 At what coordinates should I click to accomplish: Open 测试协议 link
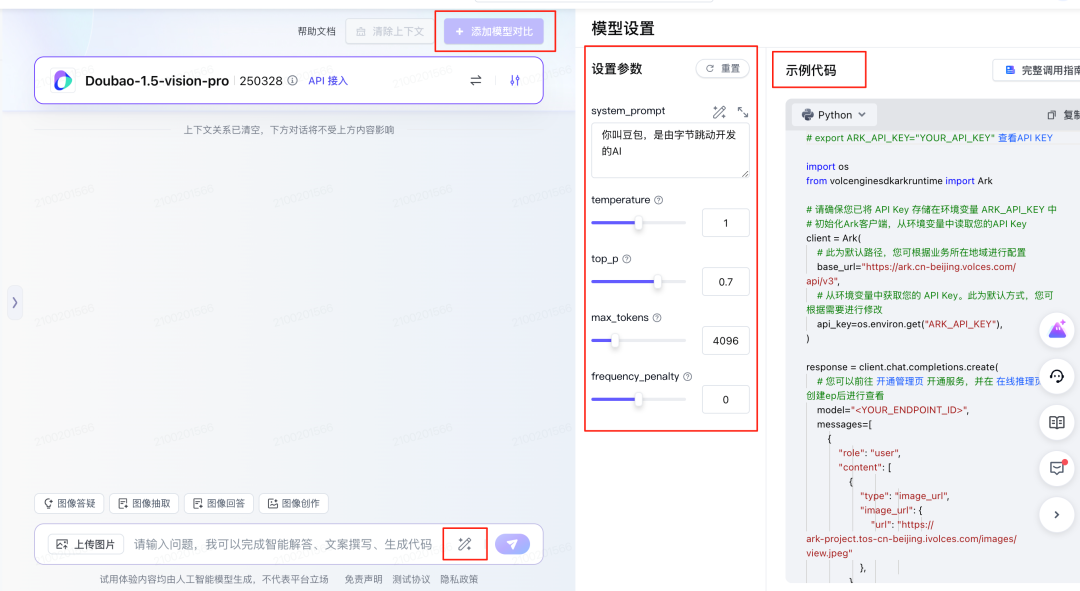[x=411, y=579]
